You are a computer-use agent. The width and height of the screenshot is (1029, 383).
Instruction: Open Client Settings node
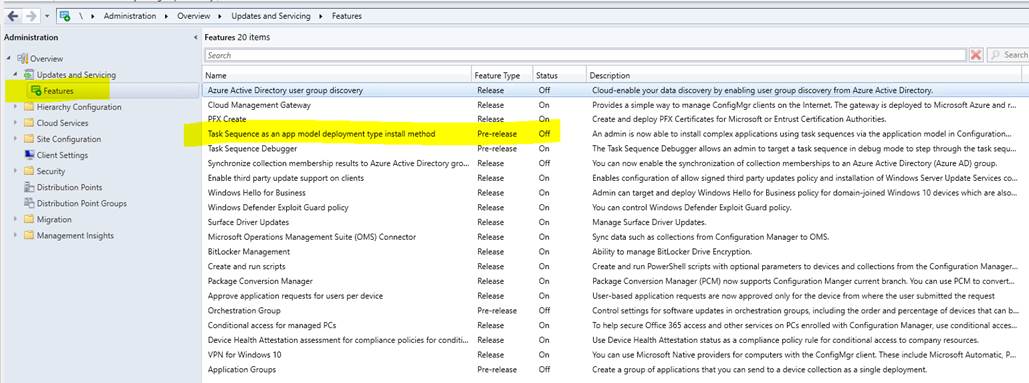(62, 155)
